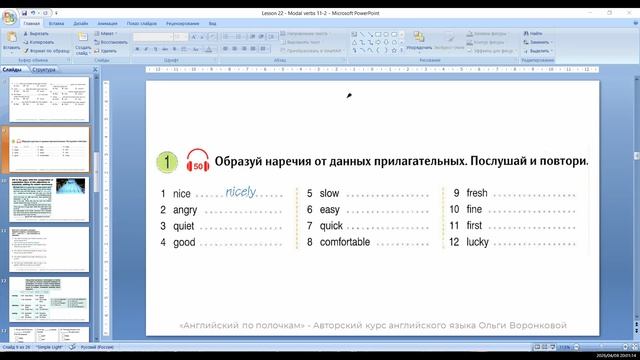Screen dimensions: 640x360
Task: Click Восстановить reset slide button
Action: pos(111,42)
